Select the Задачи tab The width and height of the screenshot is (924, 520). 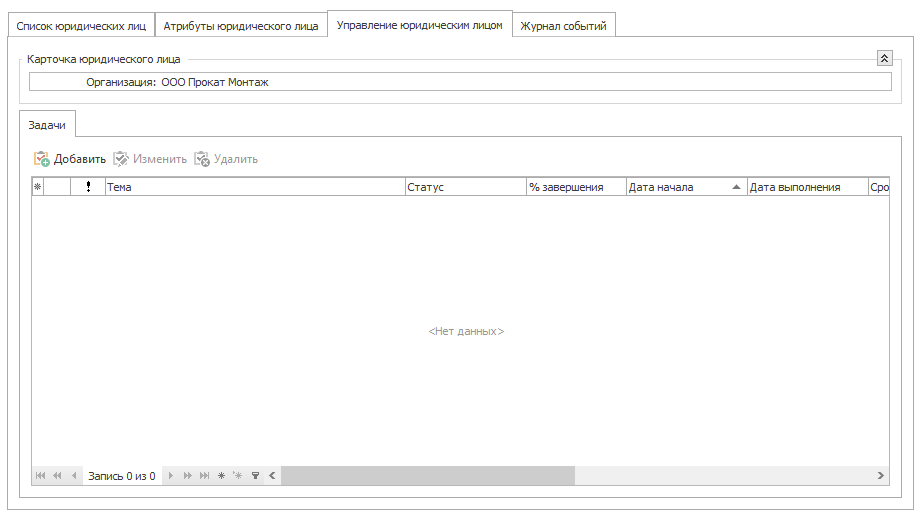[47, 124]
